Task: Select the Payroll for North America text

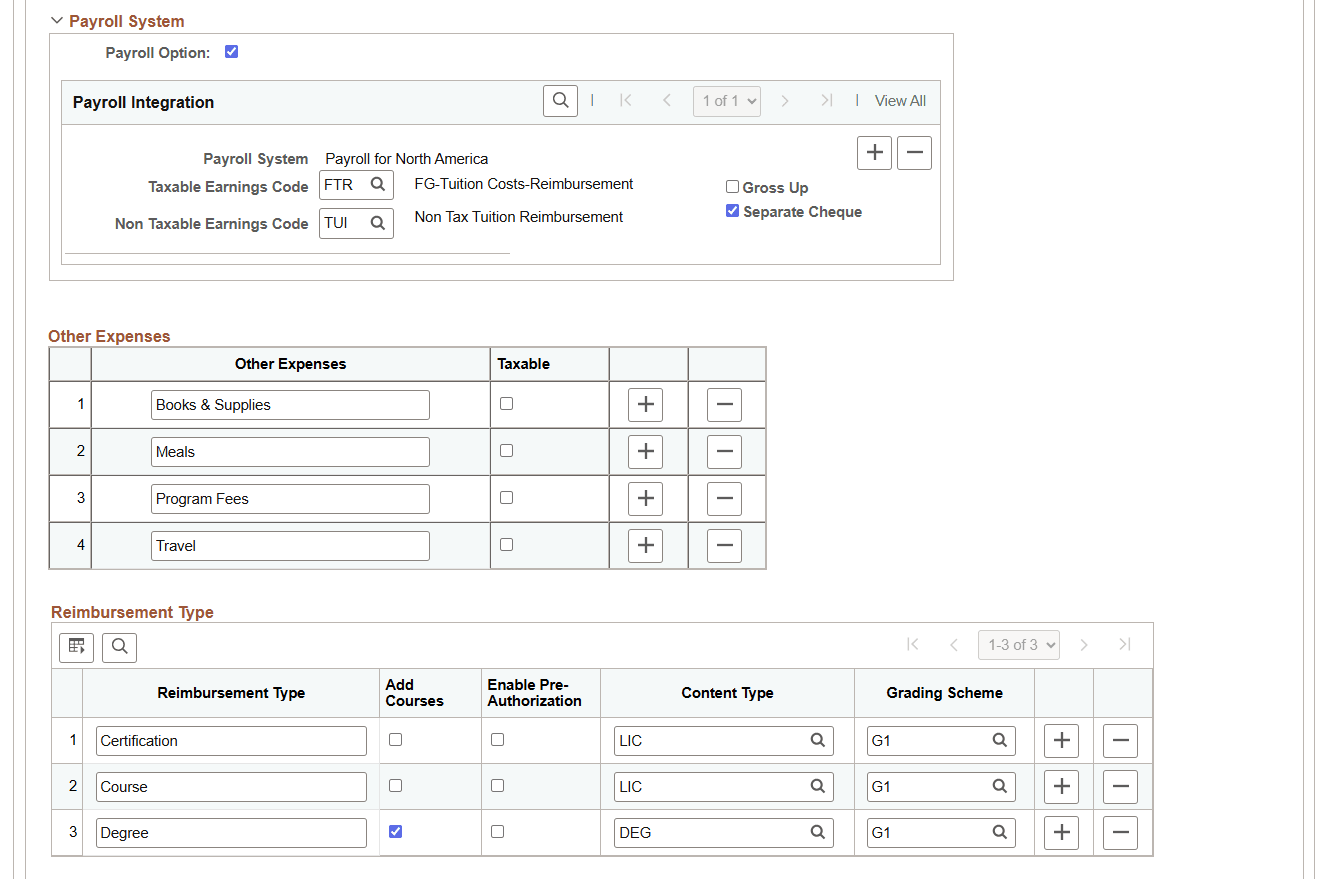Action: click(x=407, y=159)
